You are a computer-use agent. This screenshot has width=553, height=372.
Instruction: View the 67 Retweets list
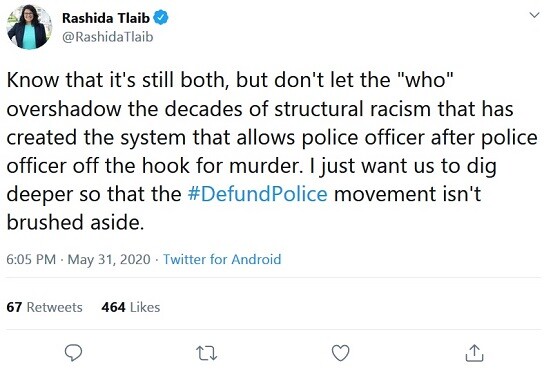point(44,307)
